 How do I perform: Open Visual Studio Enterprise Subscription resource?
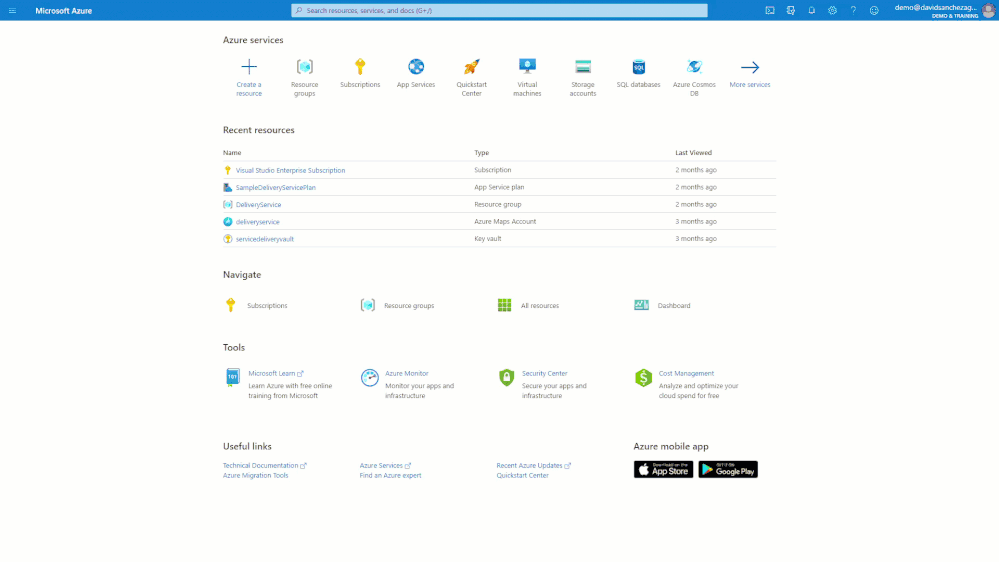pos(290,170)
